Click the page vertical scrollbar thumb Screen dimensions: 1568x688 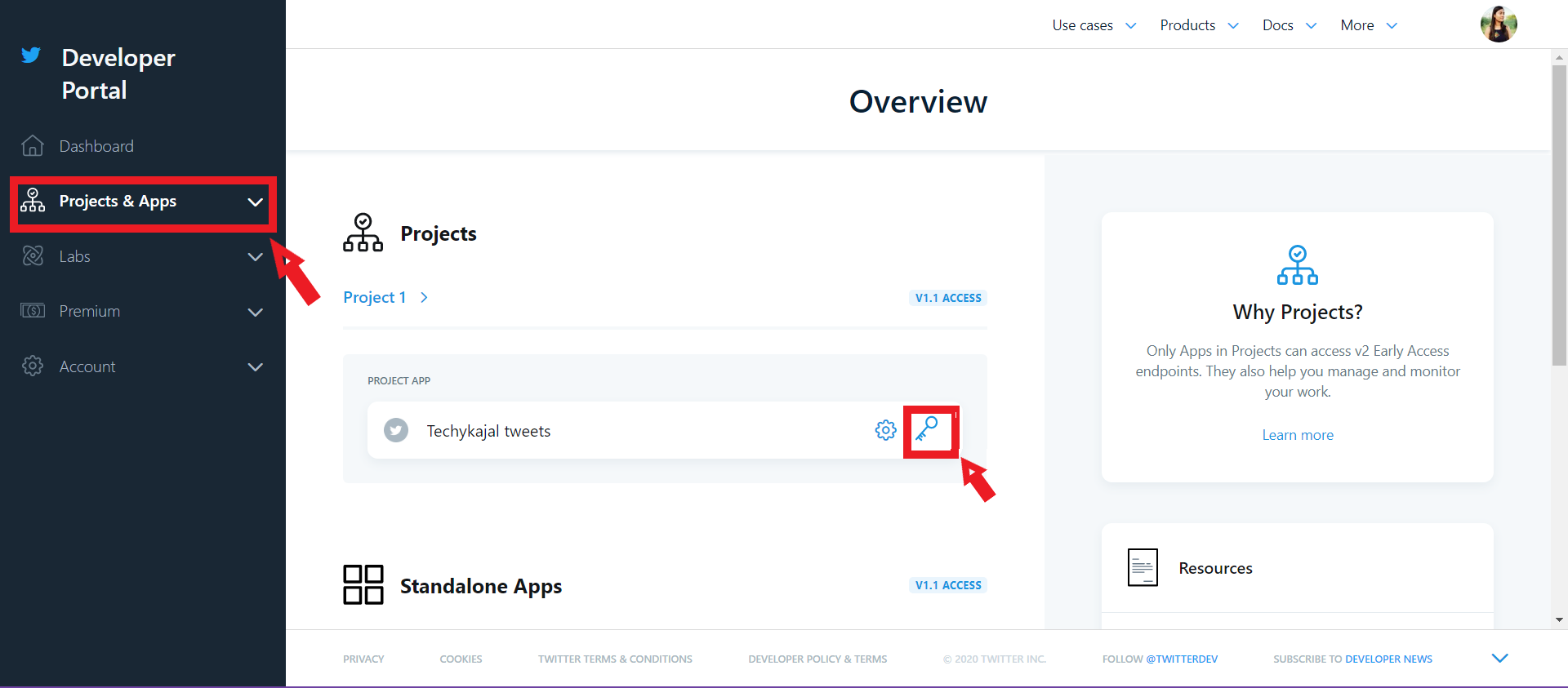pyautogui.click(x=1559, y=214)
